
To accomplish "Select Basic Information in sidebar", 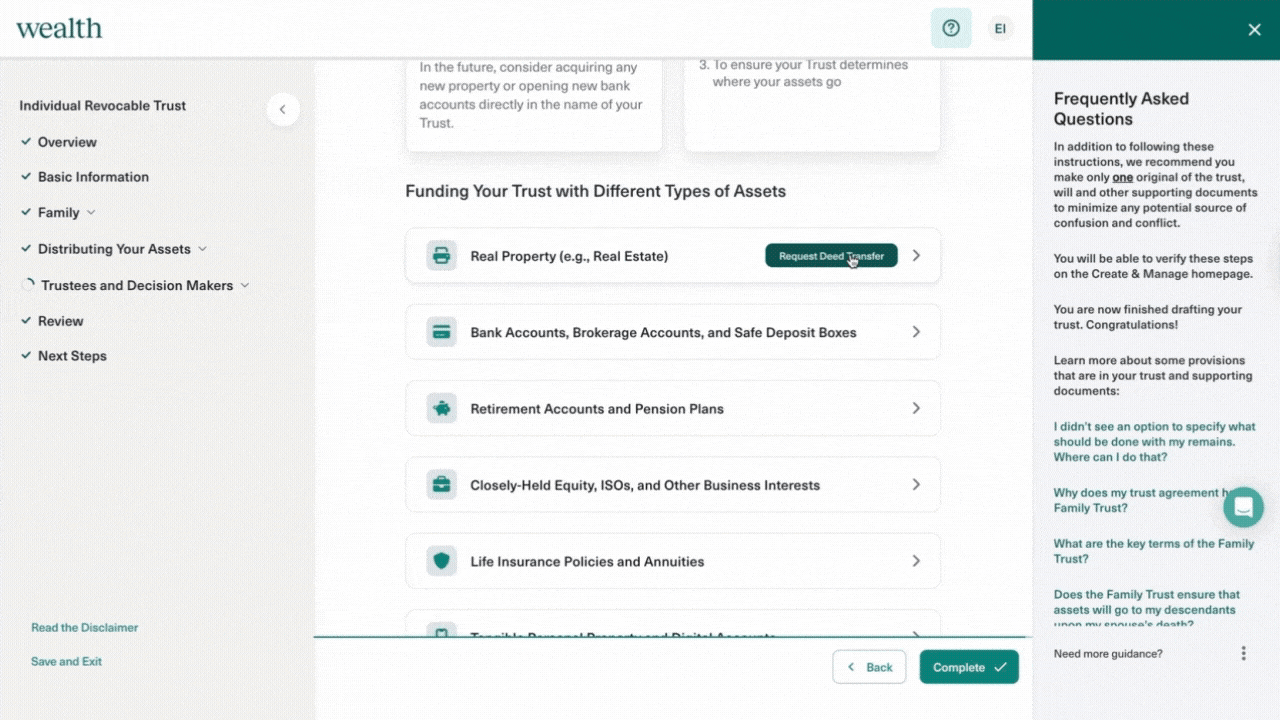I will [x=93, y=177].
